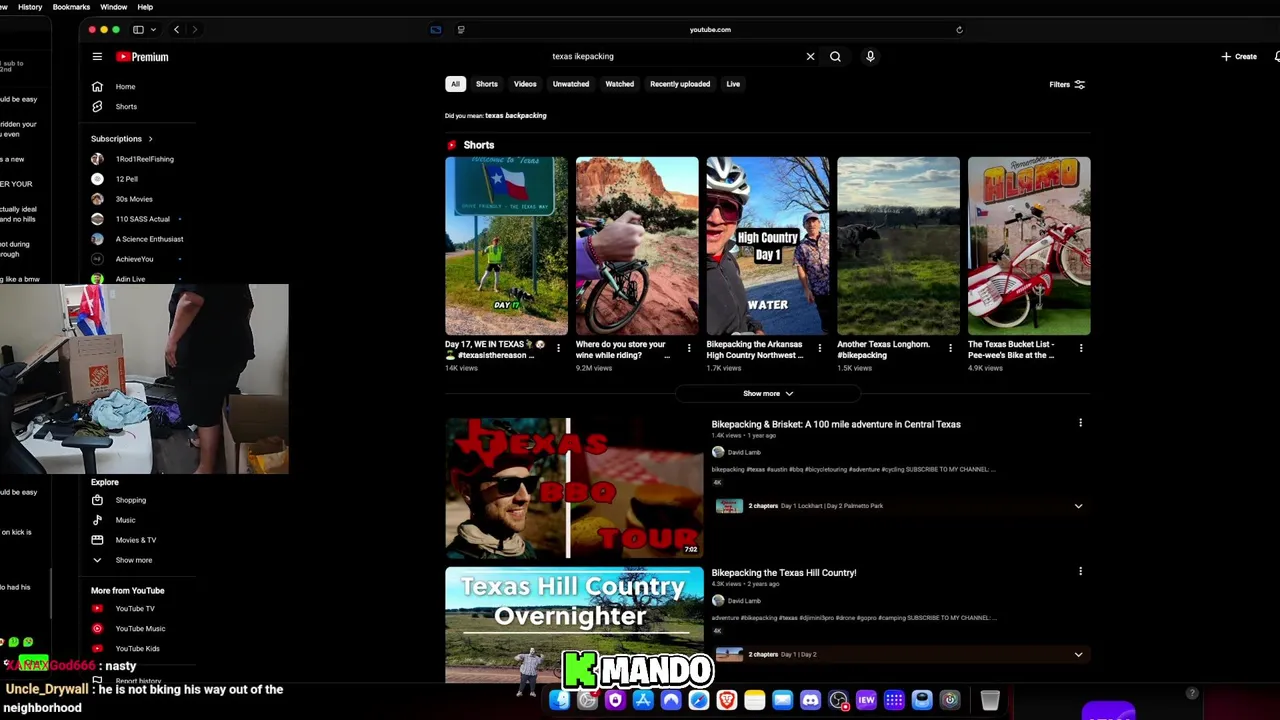The width and height of the screenshot is (1280, 720).
Task: Open Movies & TV in Explore
Action: (135, 540)
